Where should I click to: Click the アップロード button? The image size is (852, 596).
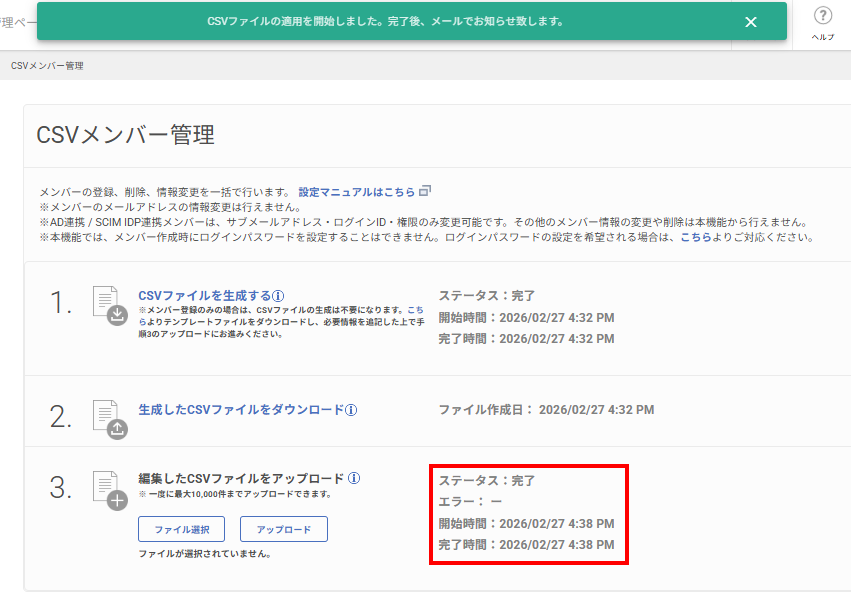click(x=284, y=529)
